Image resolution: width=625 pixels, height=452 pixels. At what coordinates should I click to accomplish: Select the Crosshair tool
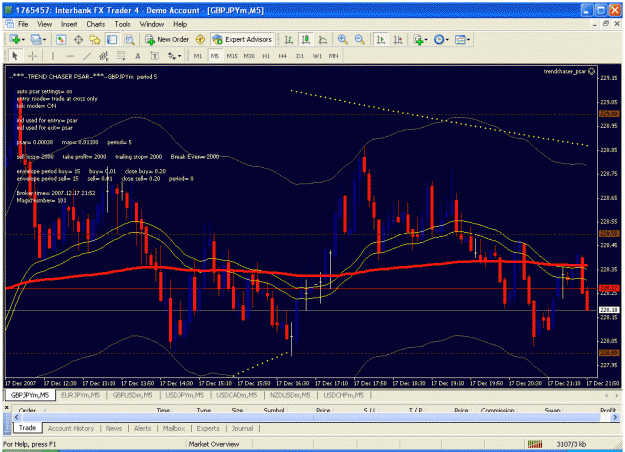[x=32, y=56]
